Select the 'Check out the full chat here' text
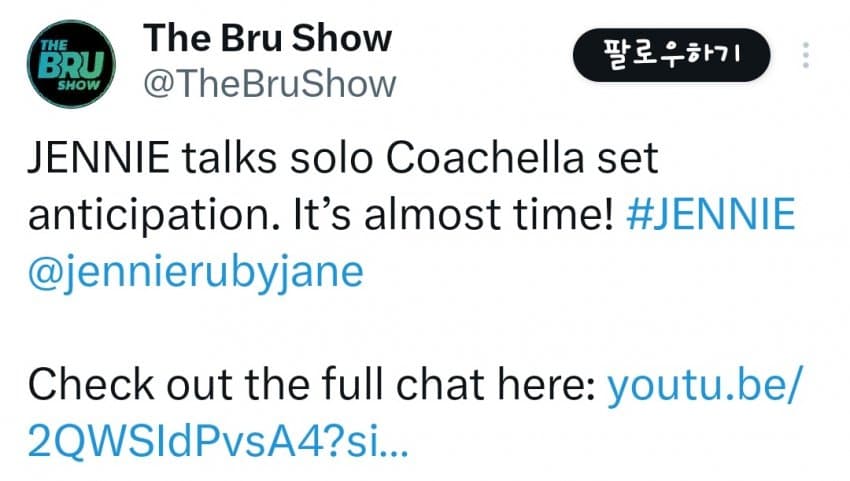 pyautogui.click(x=311, y=385)
